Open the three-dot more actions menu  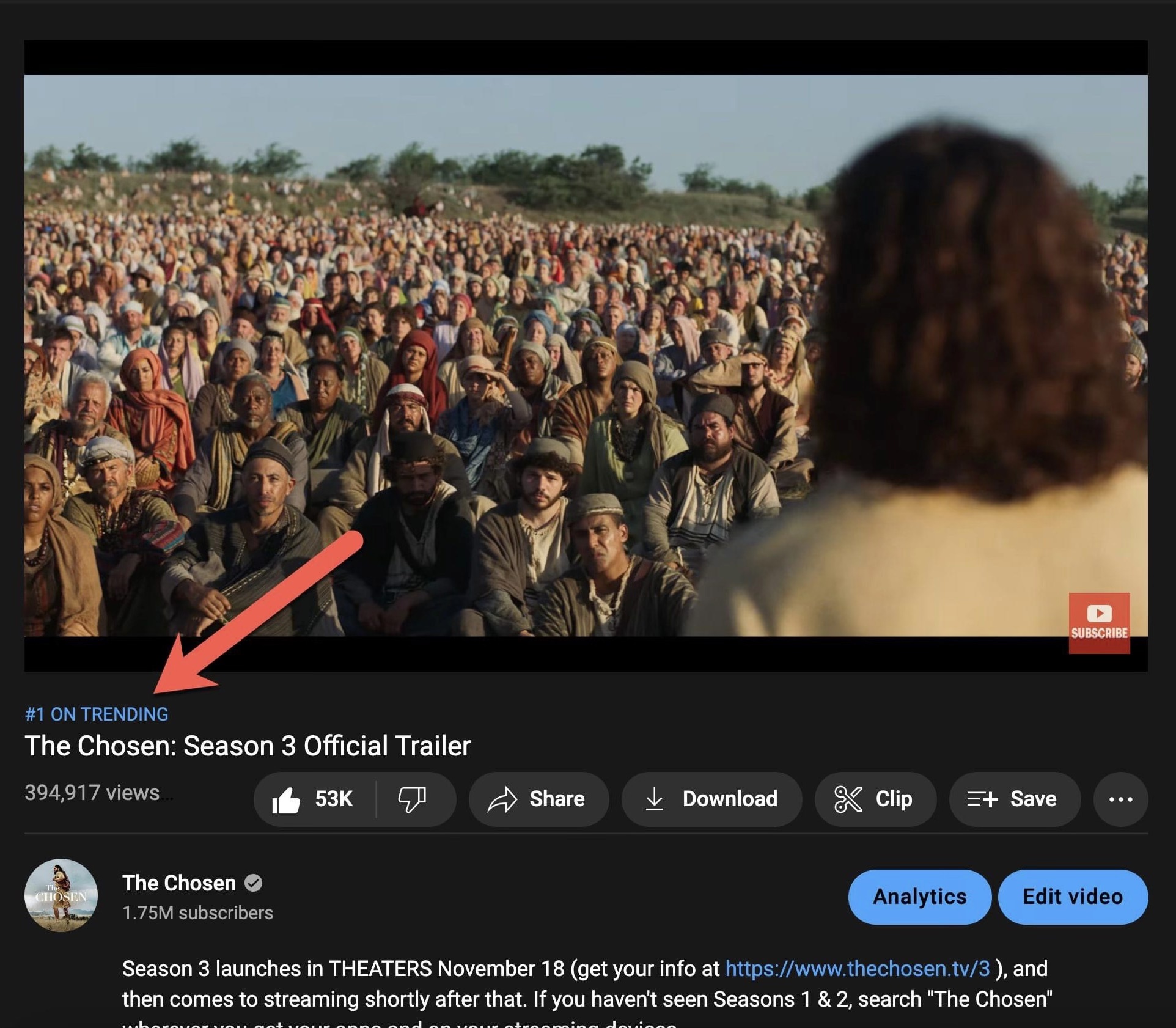point(1120,799)
